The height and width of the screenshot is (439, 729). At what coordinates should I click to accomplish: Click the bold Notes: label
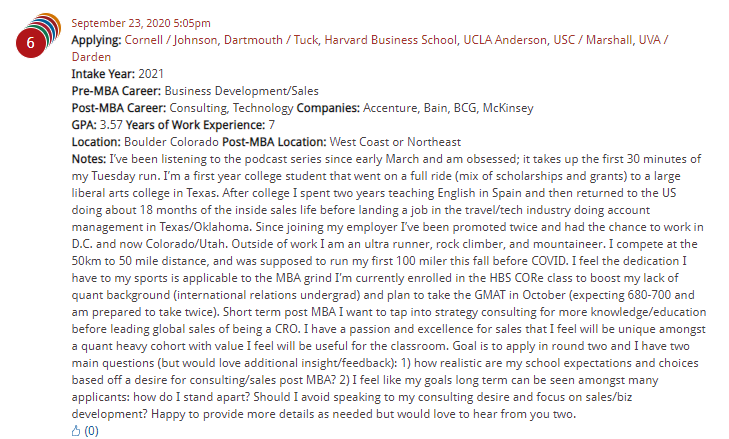(89, 159)
